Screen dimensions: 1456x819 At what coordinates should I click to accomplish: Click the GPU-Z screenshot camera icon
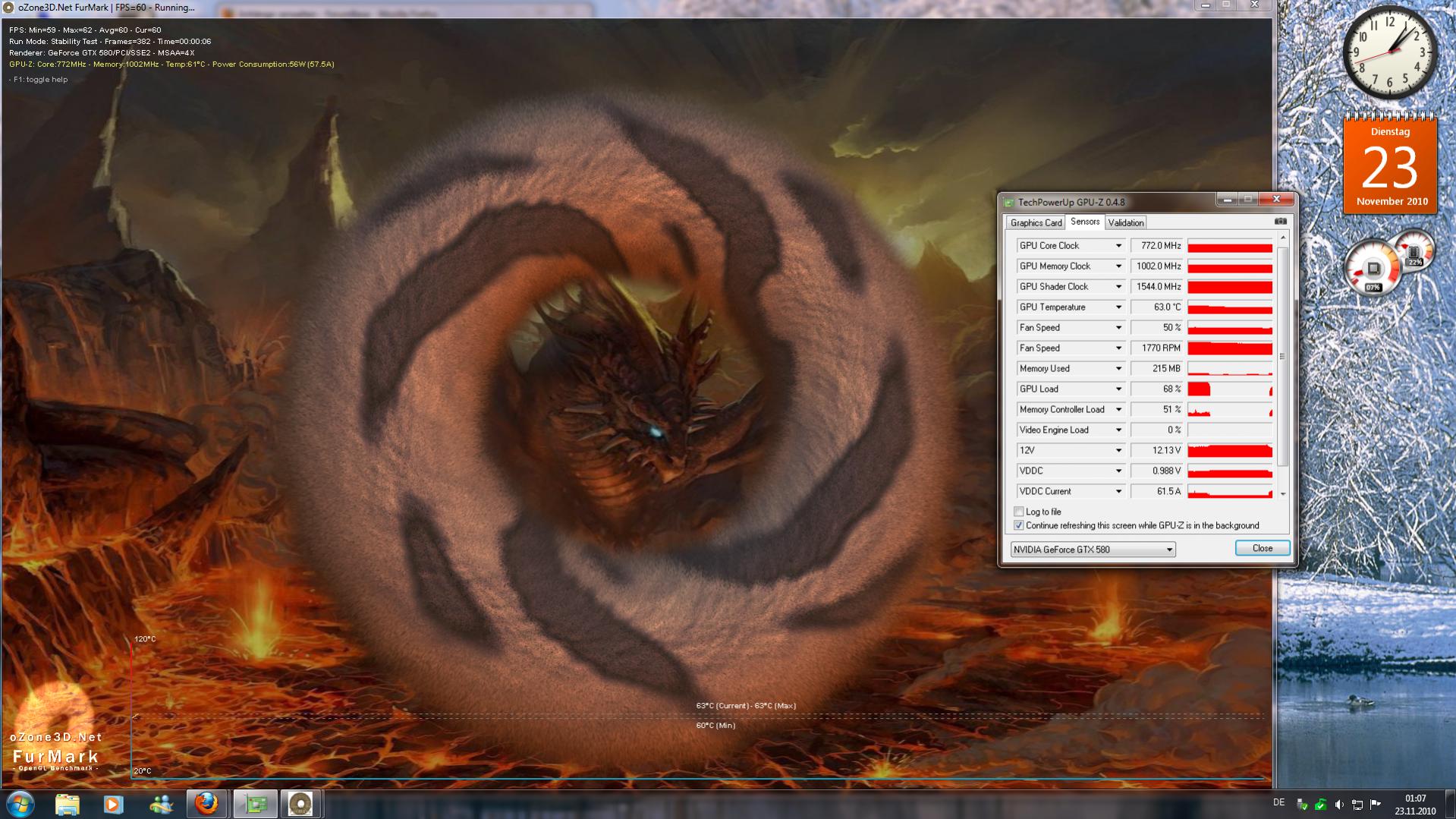click(x=1281, y=222)
